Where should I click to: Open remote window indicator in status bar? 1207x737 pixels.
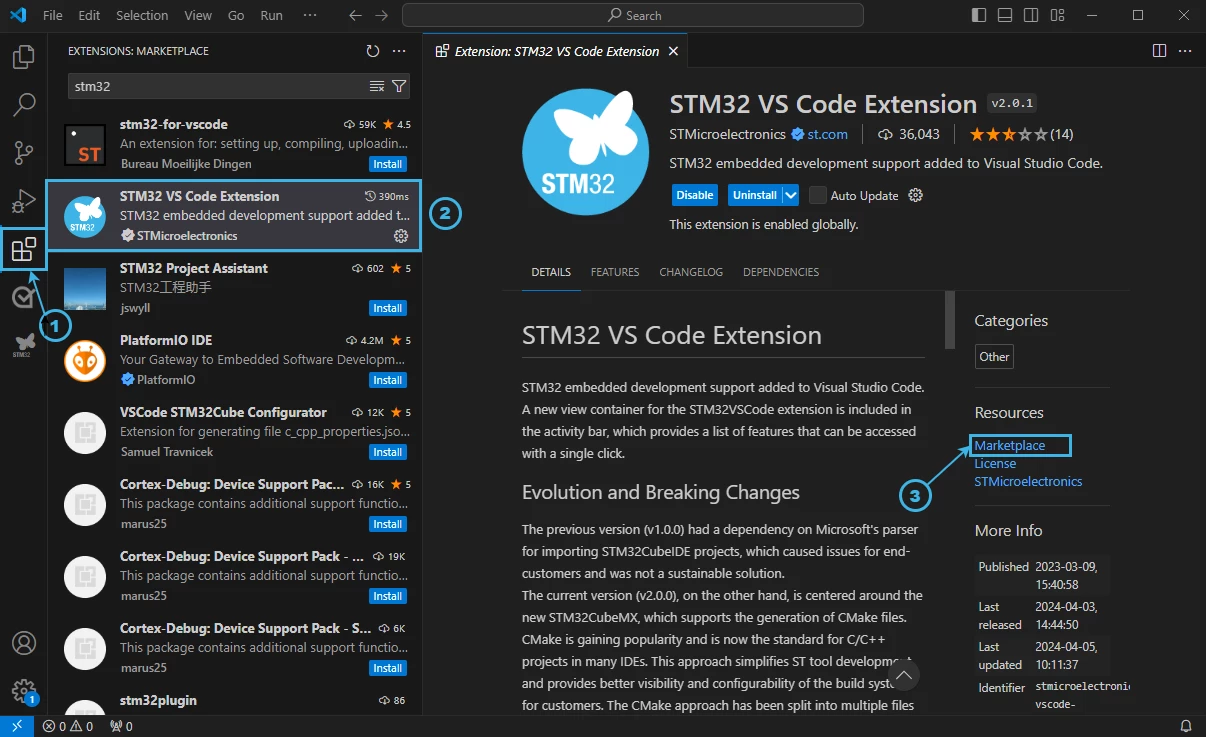pyautogui.click(x=17, y=726)
